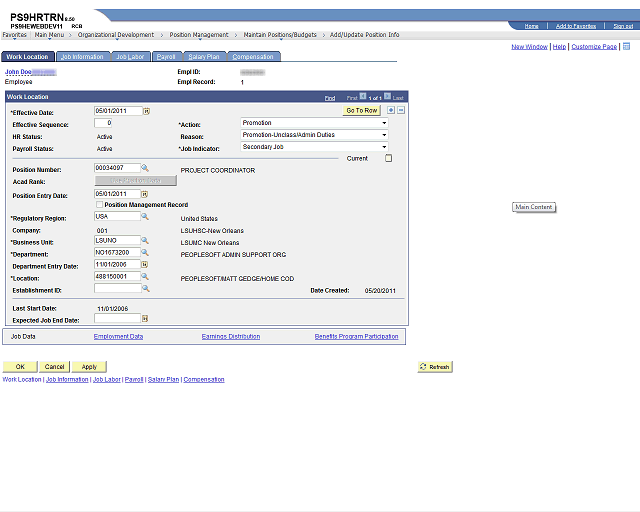Delete the row with the minus icon

pyautogui.click(x=401, y=110)
